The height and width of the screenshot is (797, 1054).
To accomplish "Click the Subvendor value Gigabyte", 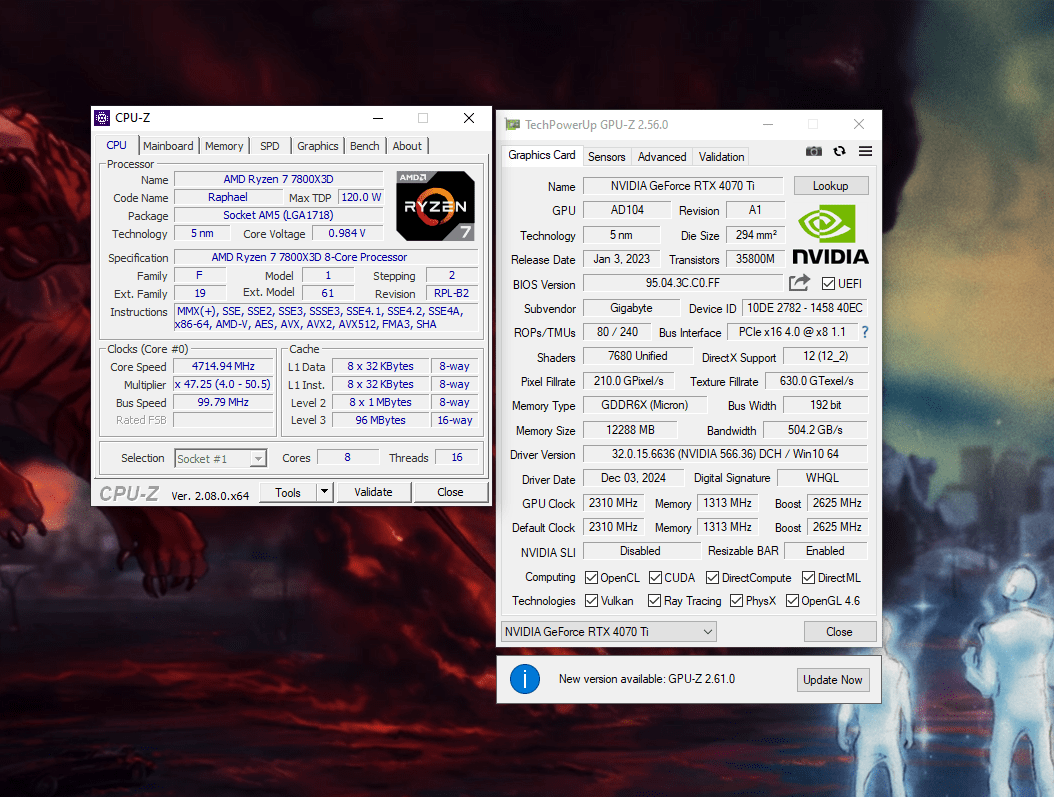I will (x=631, y=308).
